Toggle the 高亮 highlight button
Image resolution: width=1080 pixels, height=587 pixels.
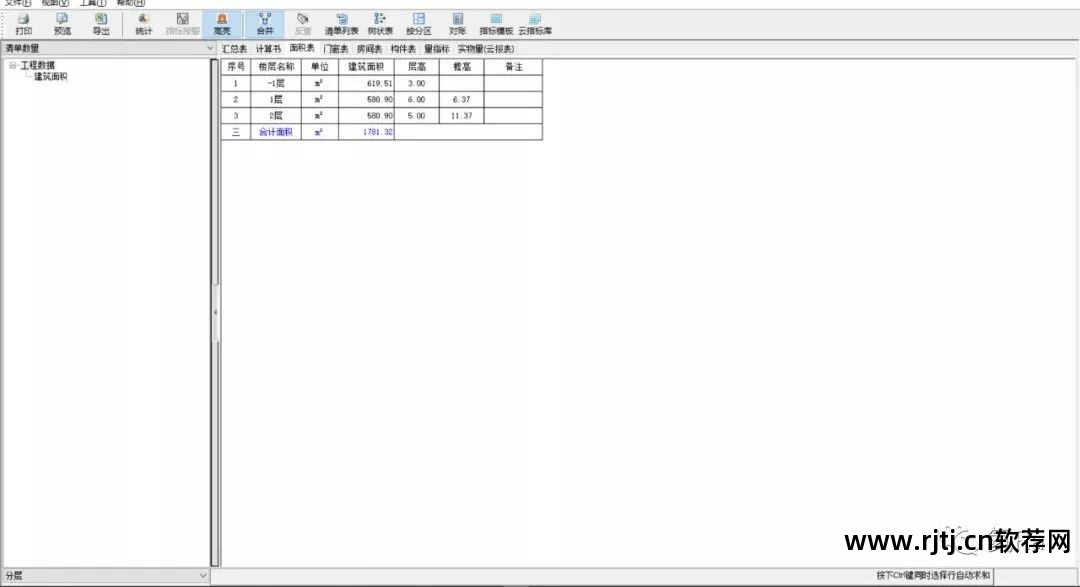point(222,24)
